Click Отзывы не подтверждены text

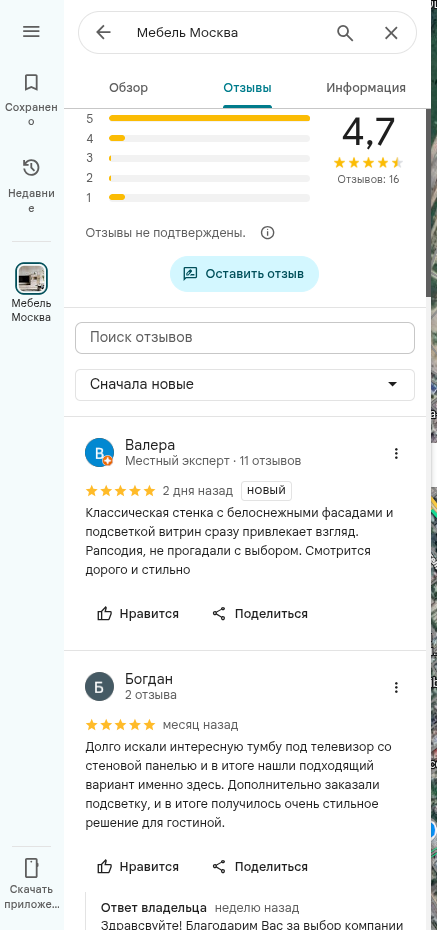pos(165,233)
